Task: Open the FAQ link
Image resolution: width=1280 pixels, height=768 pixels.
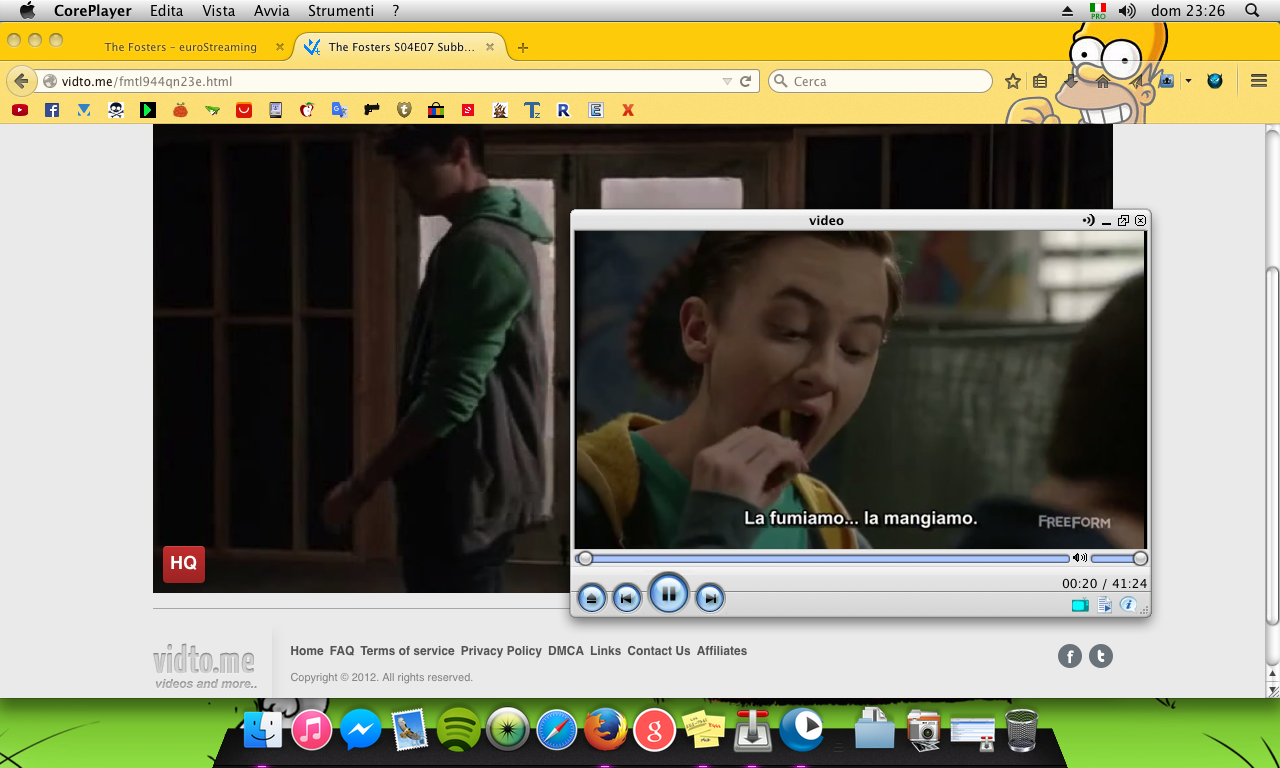Action: click(342, 651)
